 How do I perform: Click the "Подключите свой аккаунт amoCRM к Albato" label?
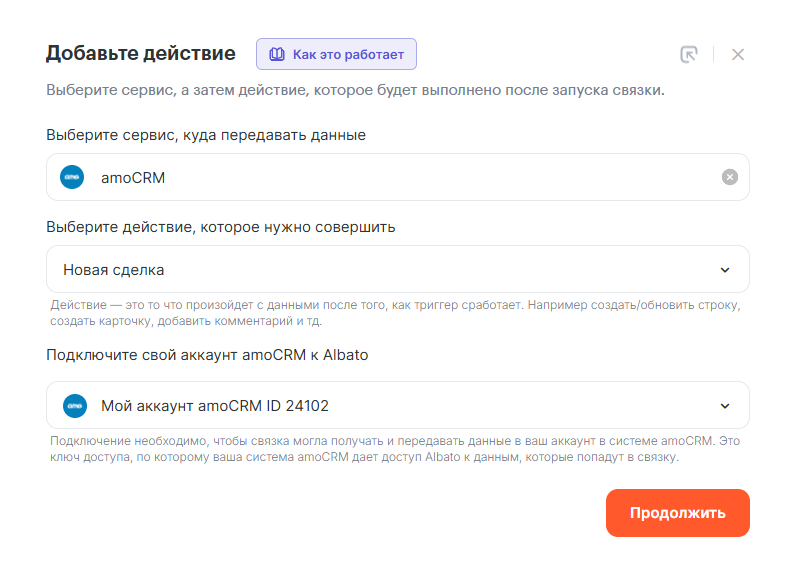(207, 355)
